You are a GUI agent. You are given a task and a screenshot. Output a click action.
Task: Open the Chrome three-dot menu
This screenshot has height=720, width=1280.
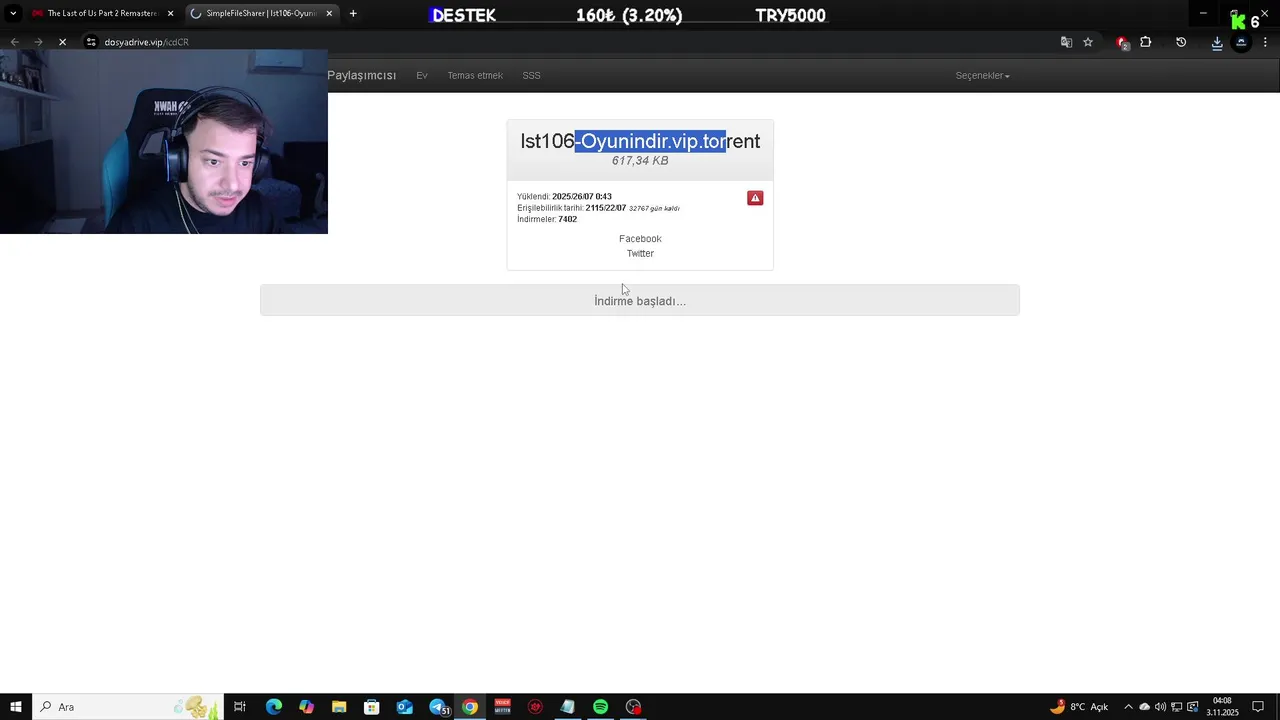pos(1265,42)
